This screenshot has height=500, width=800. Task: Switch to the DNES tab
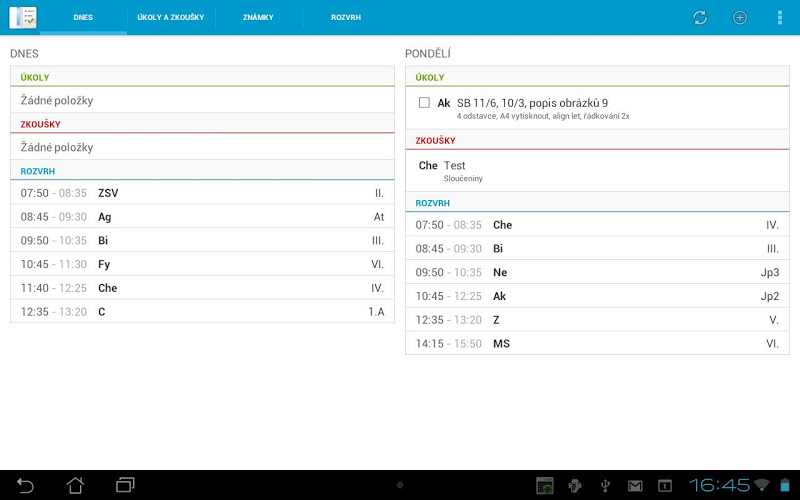tap(83, 17)
